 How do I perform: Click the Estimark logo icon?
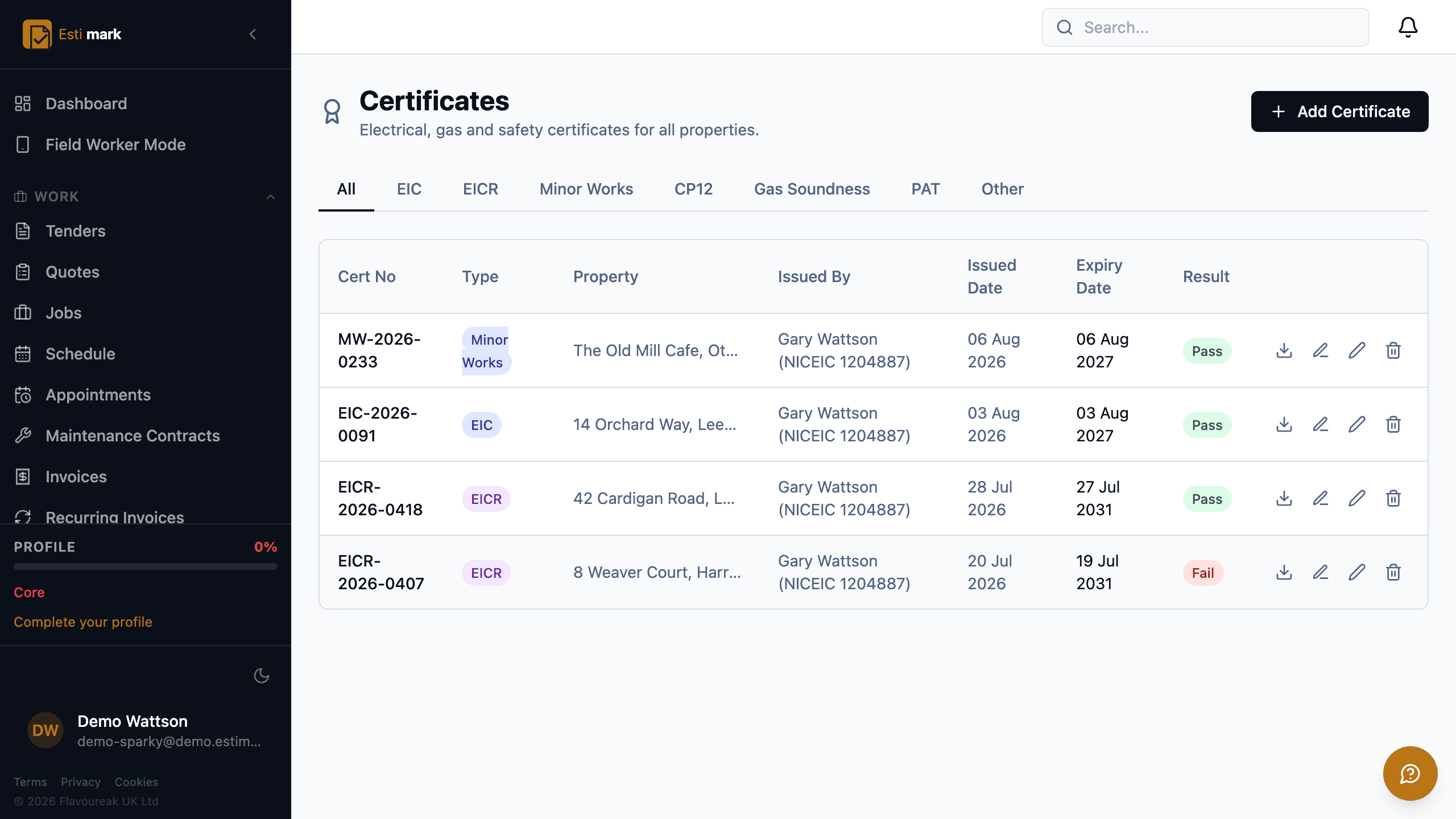click(37, 34)
